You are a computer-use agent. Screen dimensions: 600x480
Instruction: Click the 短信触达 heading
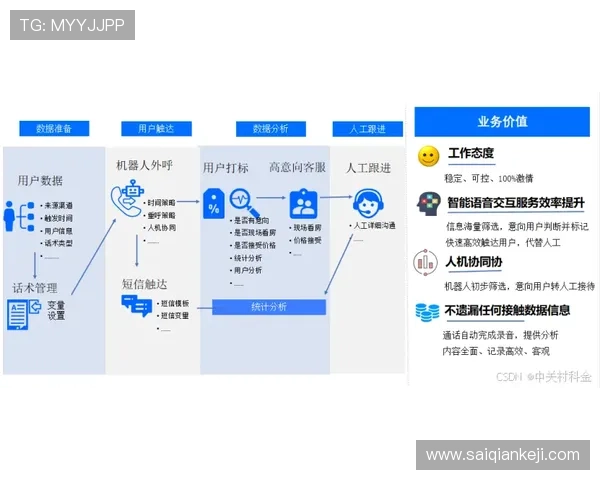(145, 284)
